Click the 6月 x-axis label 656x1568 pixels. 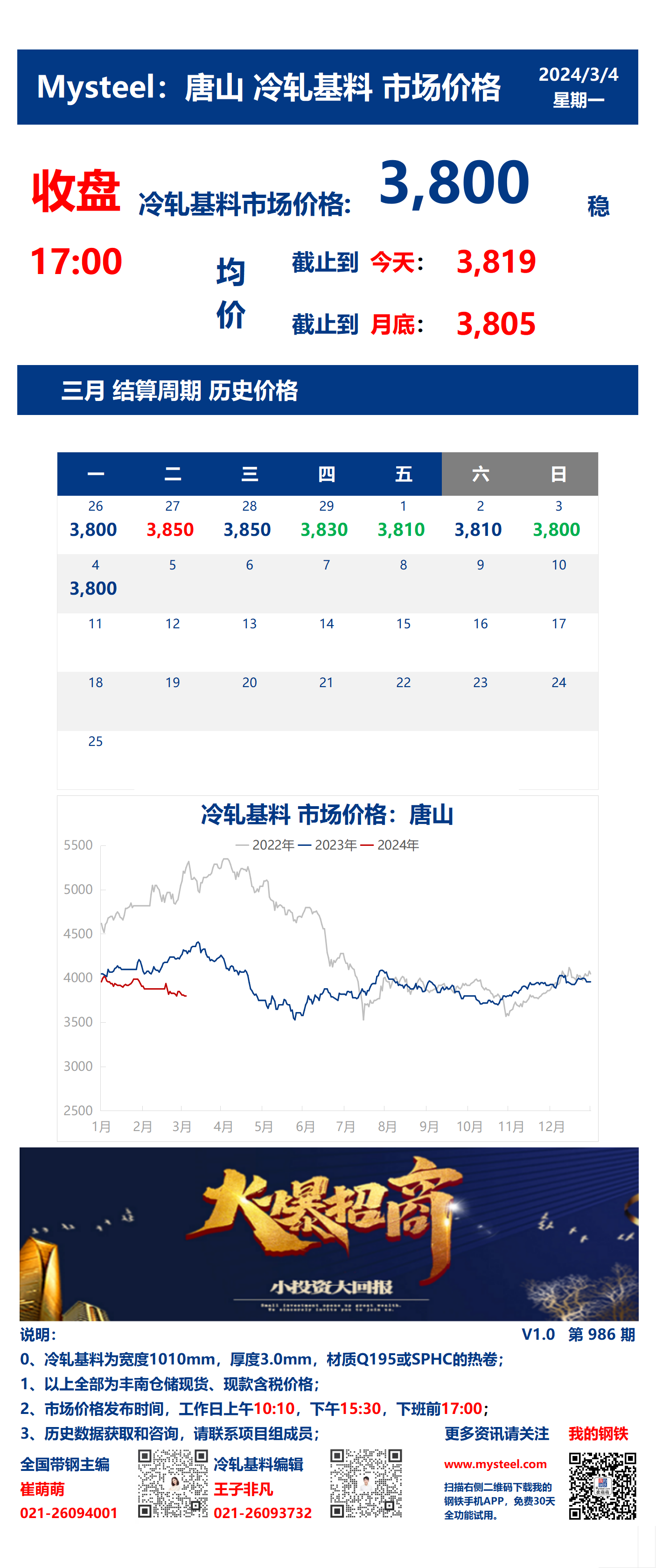[x=305, y=1127]
